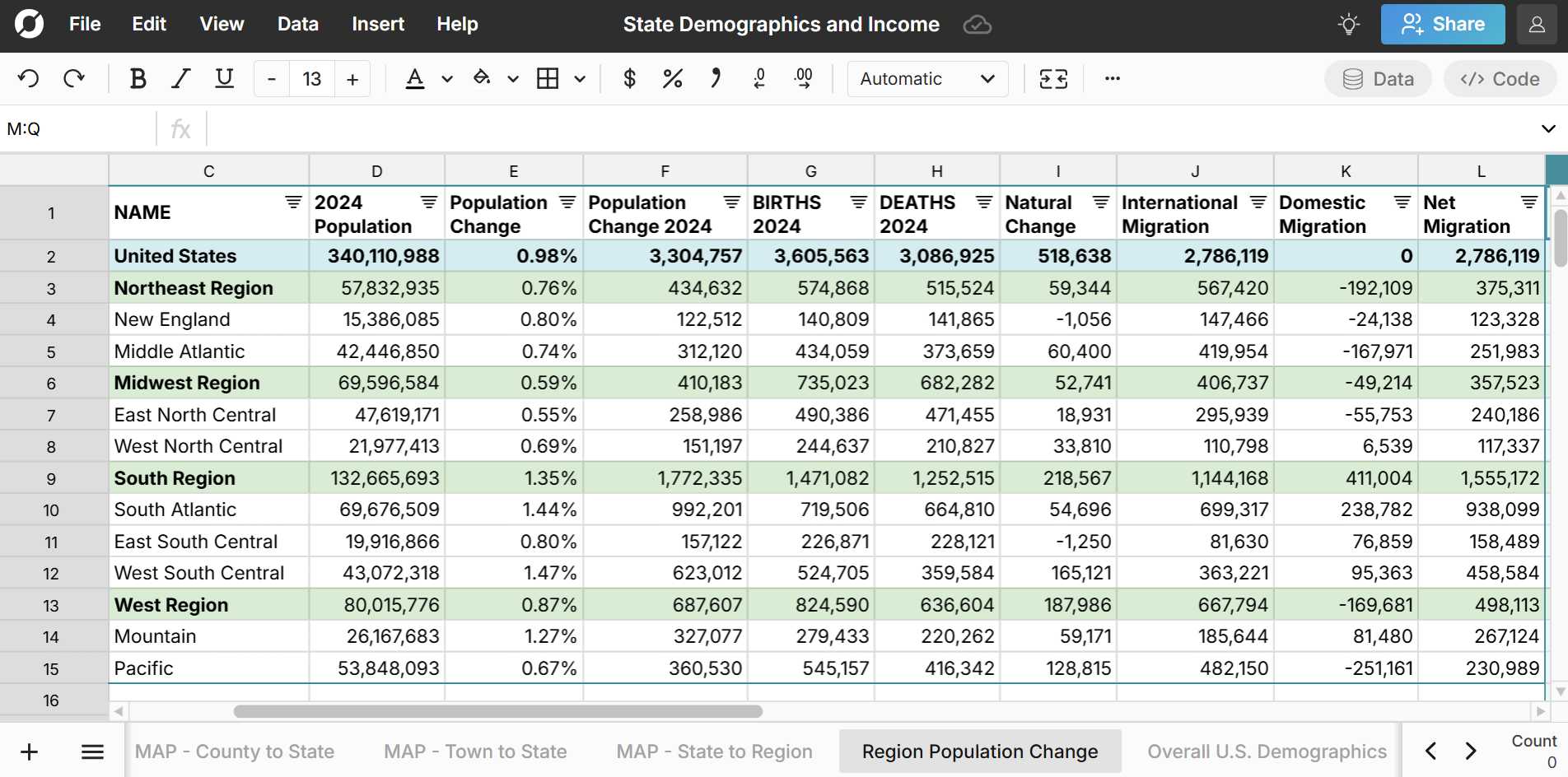
Task: Toggle italic formatting
Action: pos(180,79)
